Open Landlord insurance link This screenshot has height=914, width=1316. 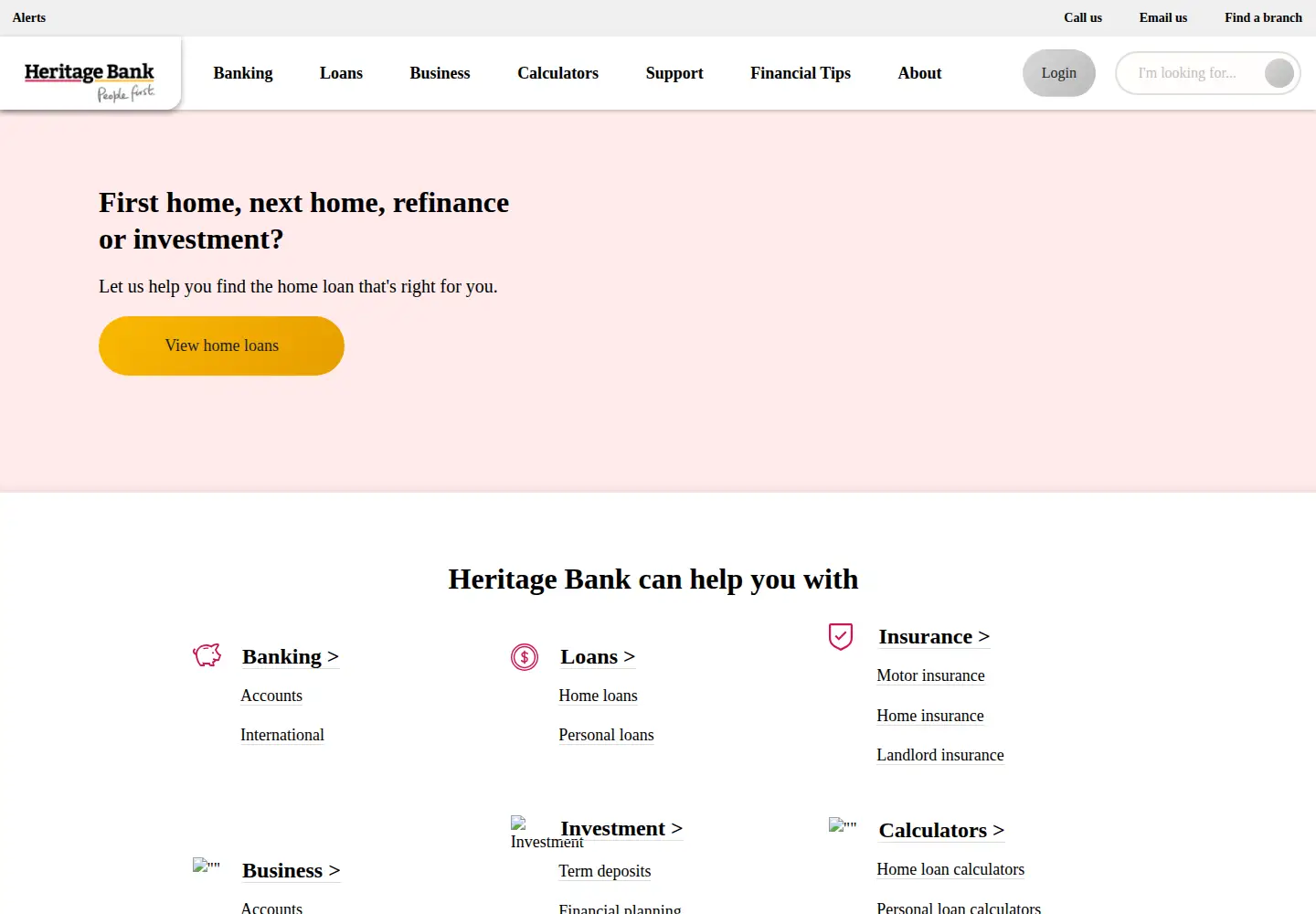pos(940,755)
